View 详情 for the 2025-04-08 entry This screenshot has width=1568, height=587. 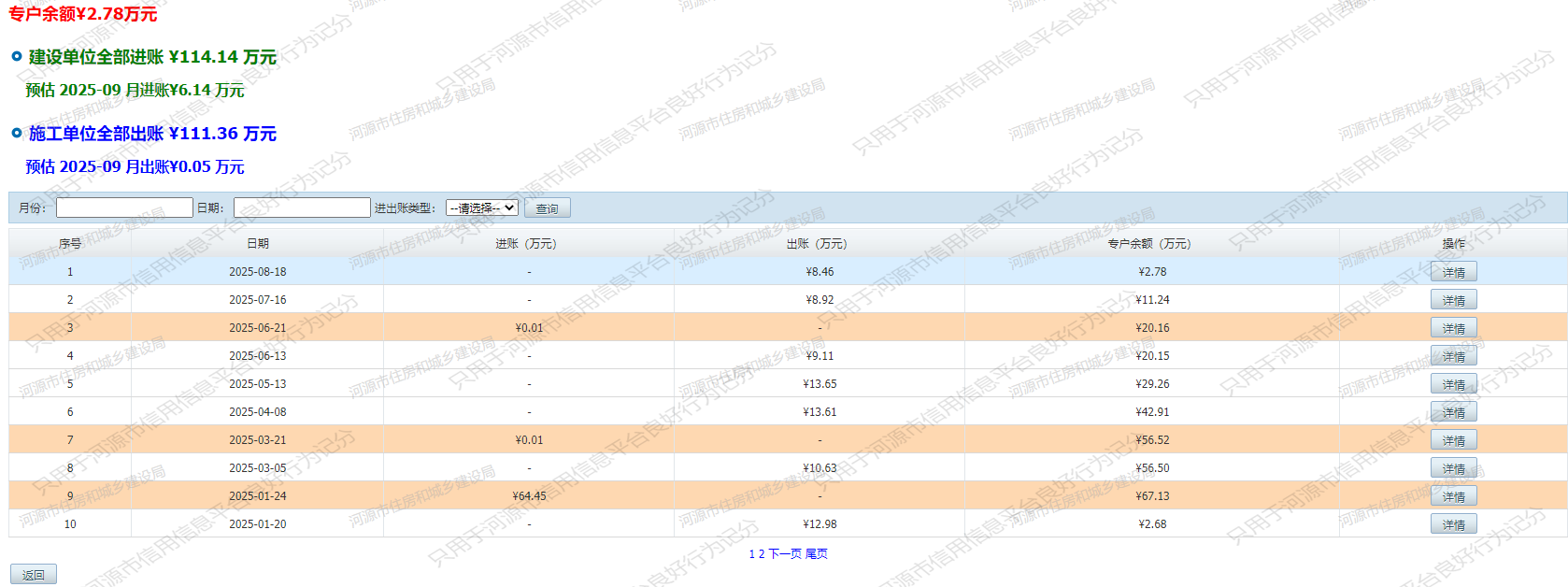pos(1453,412)
